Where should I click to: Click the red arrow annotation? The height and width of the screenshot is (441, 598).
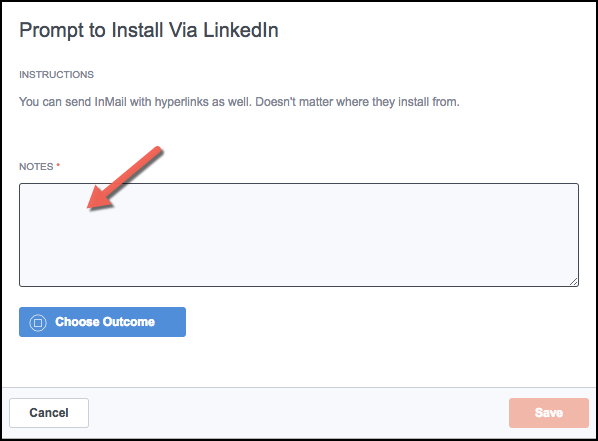125,178
